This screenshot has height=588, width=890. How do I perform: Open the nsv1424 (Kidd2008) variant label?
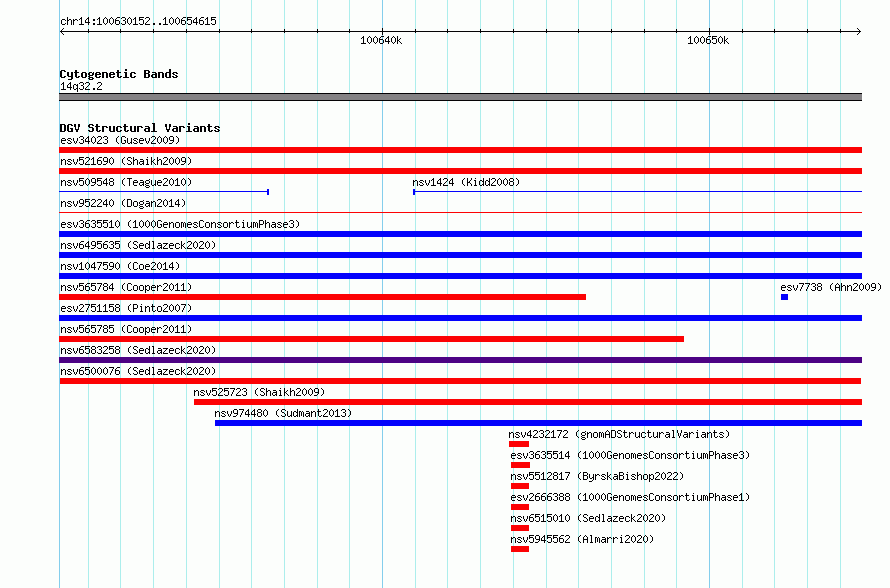466,182
